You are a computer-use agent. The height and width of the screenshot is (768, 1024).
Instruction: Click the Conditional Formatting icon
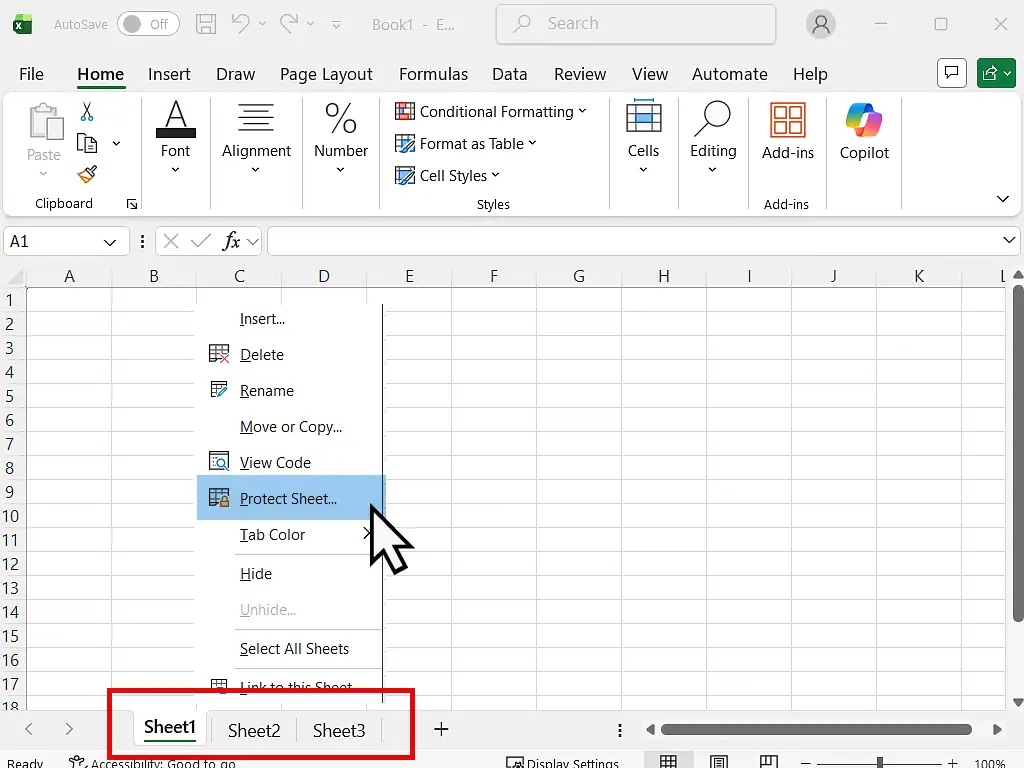[405, 111]
